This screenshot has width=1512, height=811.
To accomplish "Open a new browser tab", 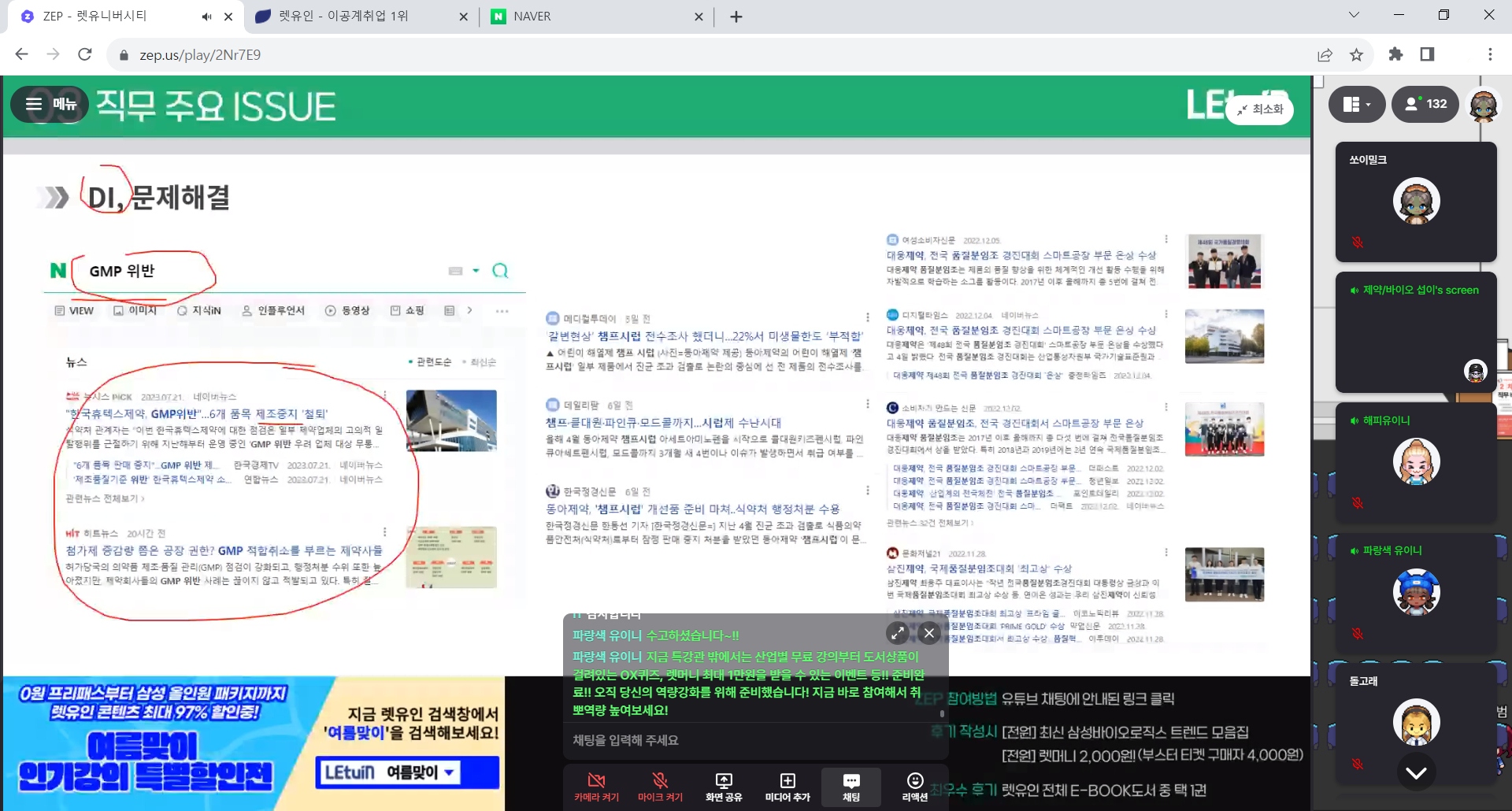I will click(x=736, y=17).
